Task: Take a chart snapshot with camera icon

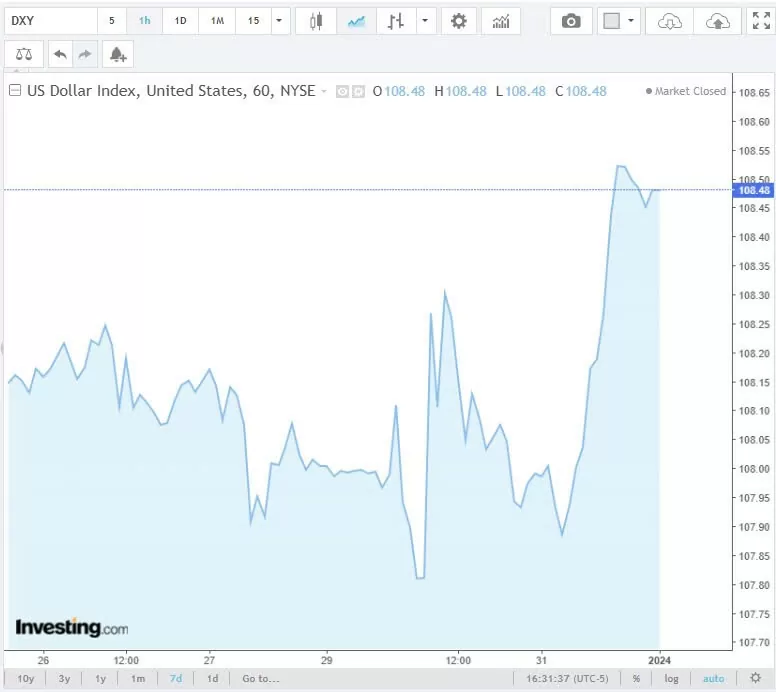Action: 571,21
